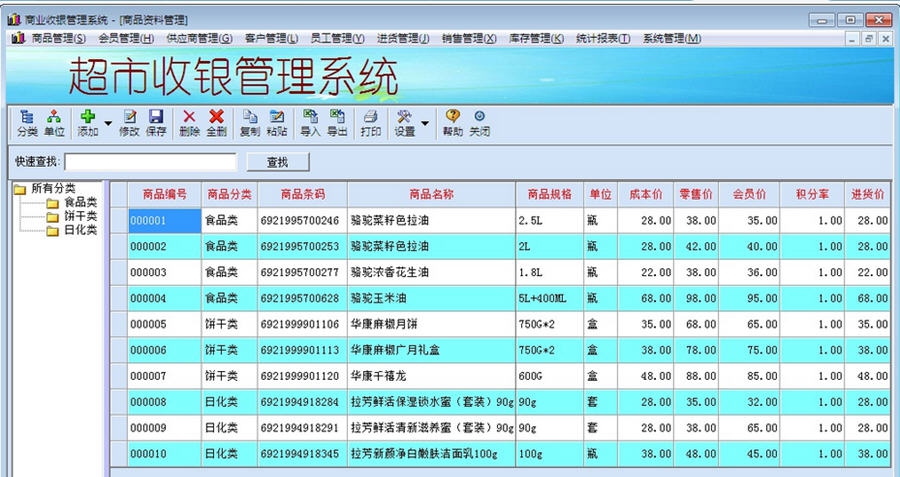Sort by the 商品条码 column header
900x477 pixels.
click(x=302, y=195)
